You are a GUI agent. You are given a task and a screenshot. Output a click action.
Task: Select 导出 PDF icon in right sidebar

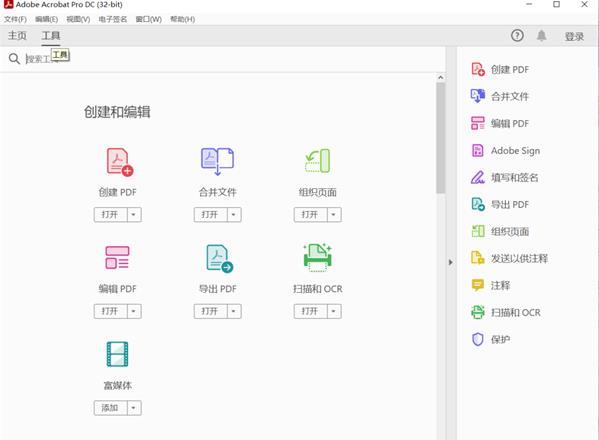pyautogui.click(x=478, y=204)
